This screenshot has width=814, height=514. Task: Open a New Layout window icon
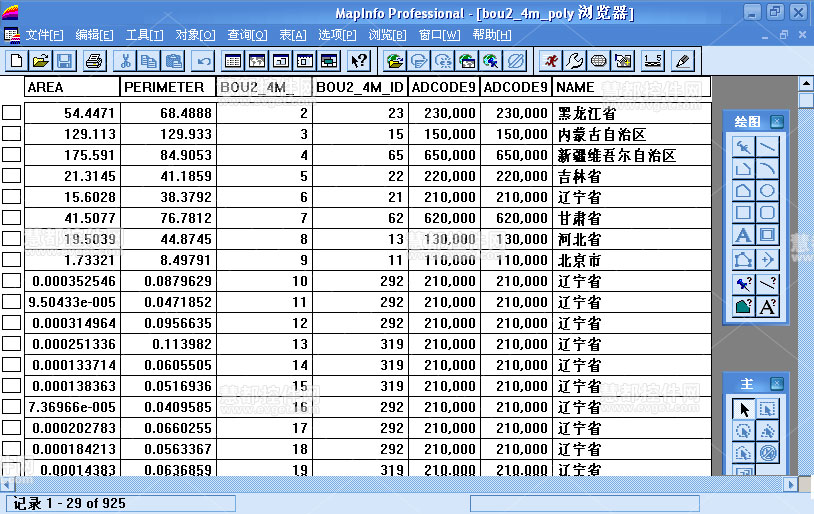coord(281,61)
